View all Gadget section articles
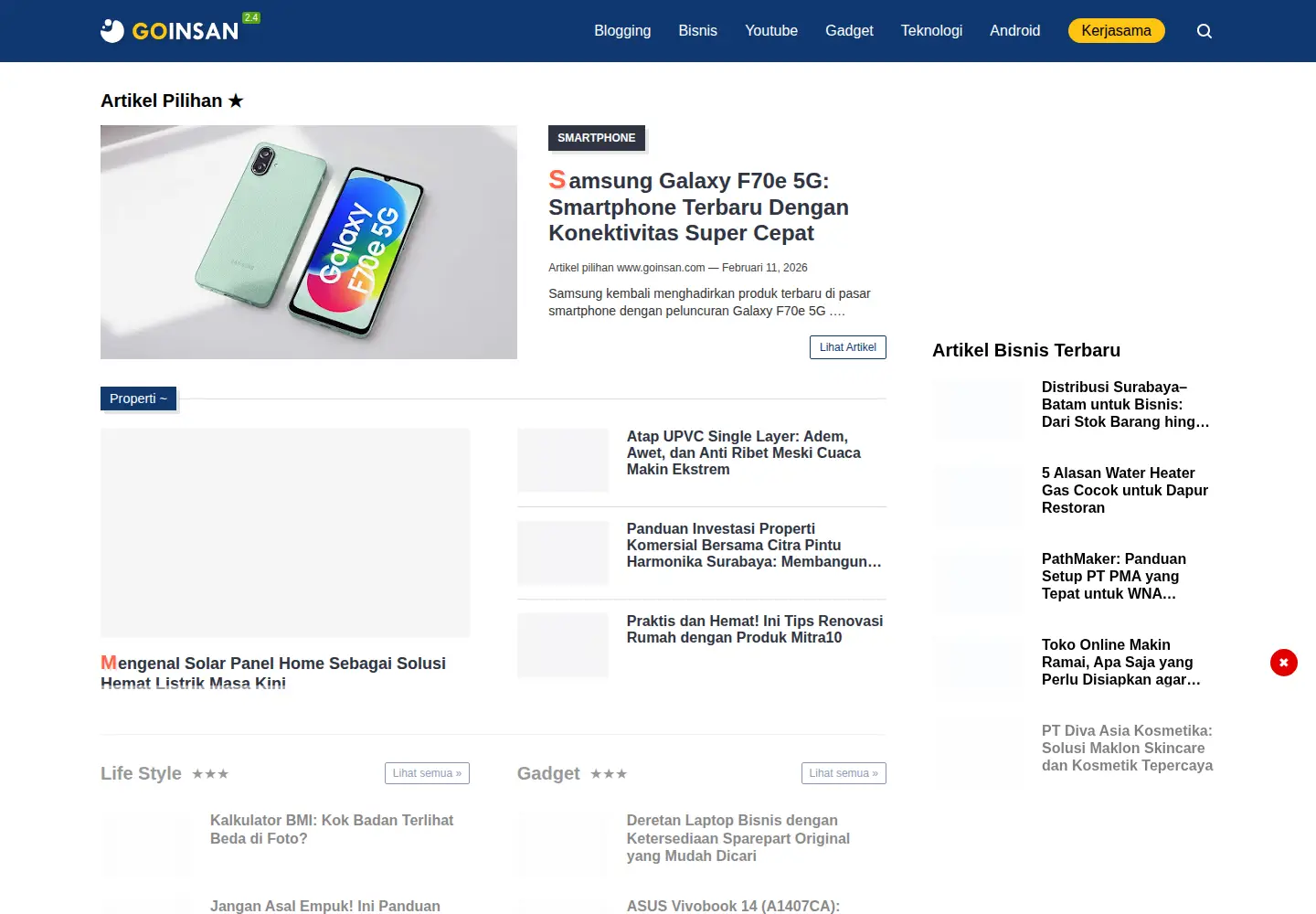This screenshot has width=1316, height=914. click(x=844, y=773)
